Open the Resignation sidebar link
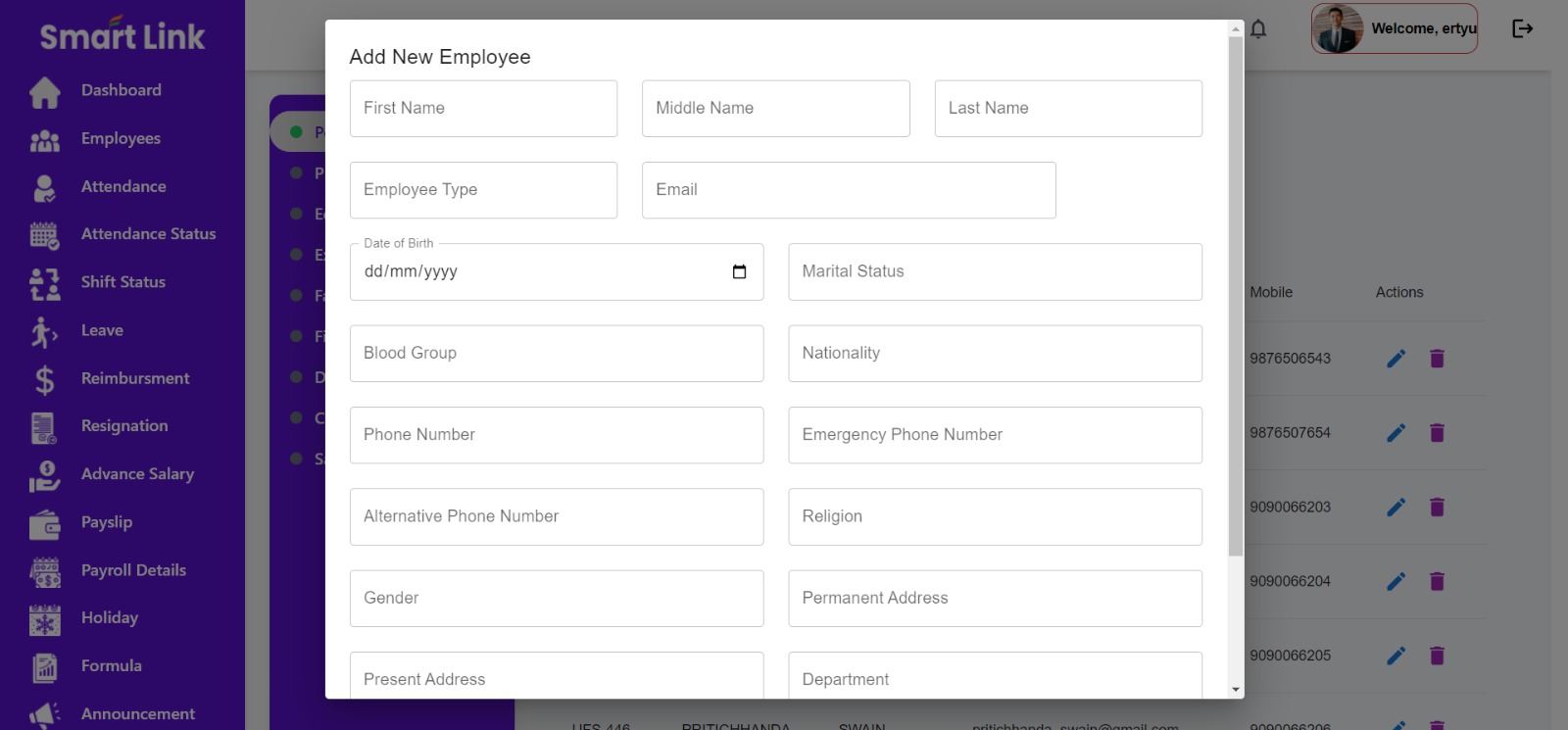1568x730 pixels. (124, 426)
